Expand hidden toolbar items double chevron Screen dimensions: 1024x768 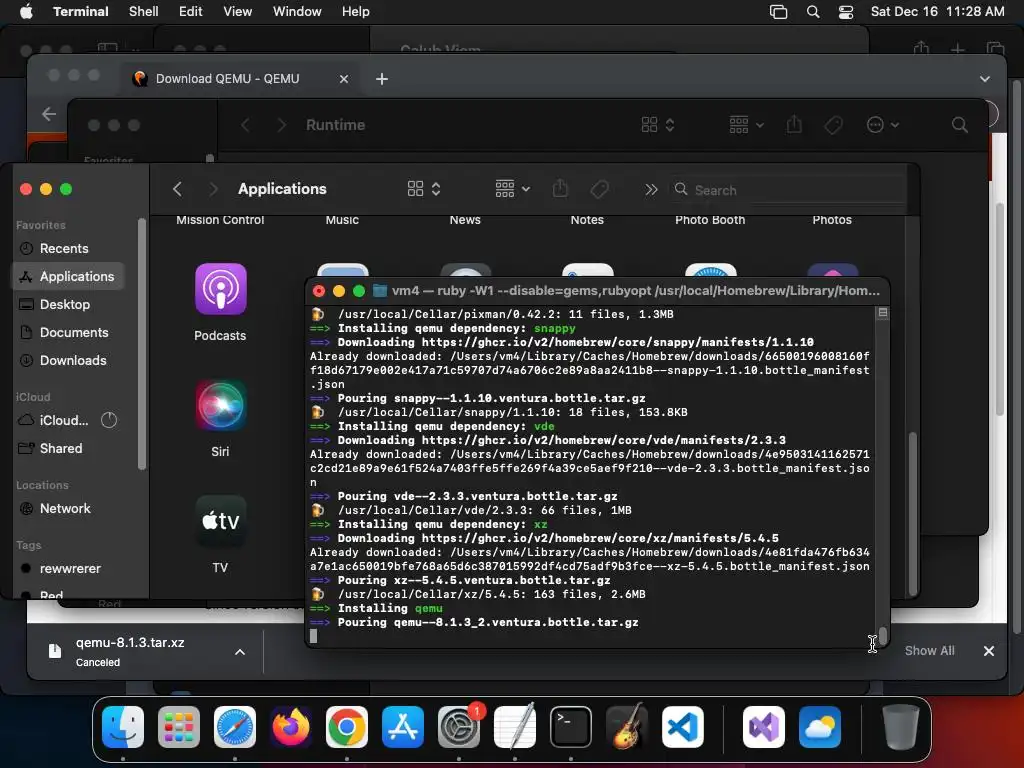651,189
